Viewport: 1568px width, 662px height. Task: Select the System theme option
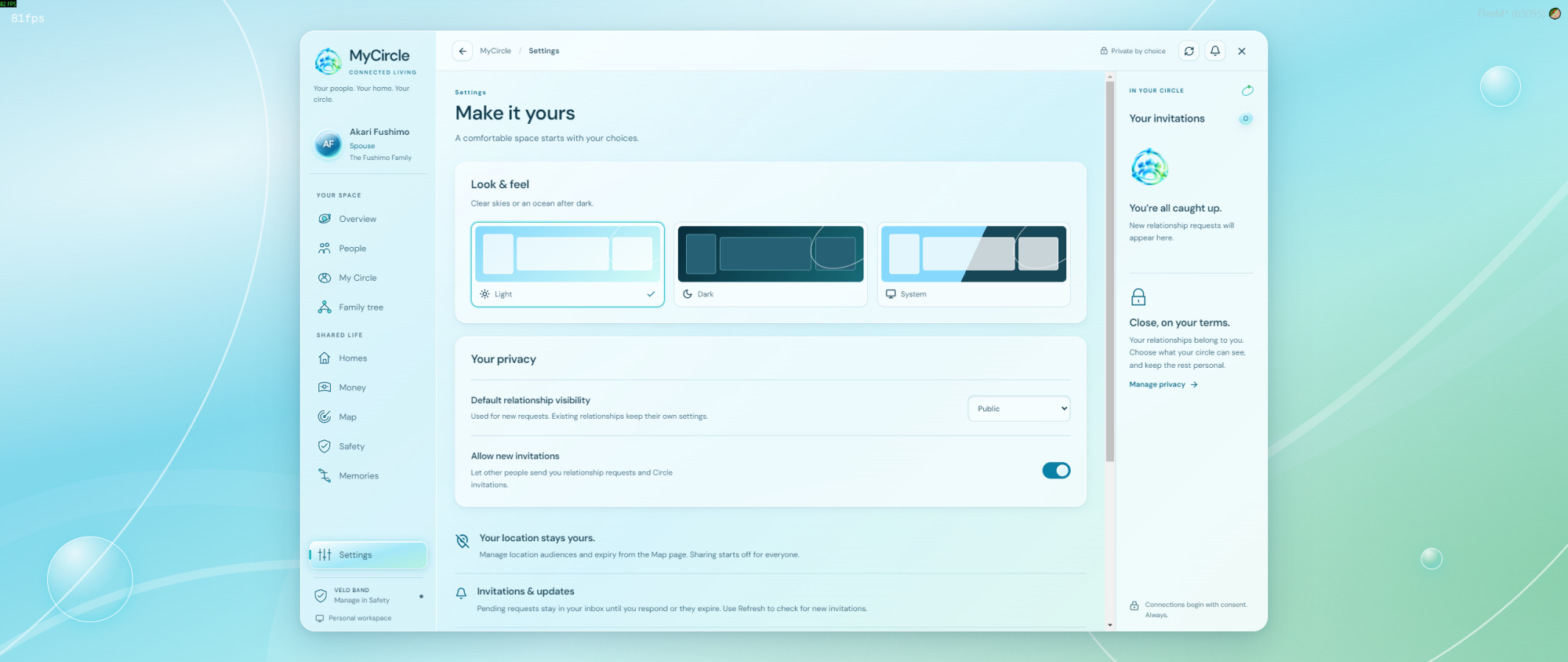tap(974, 264)
